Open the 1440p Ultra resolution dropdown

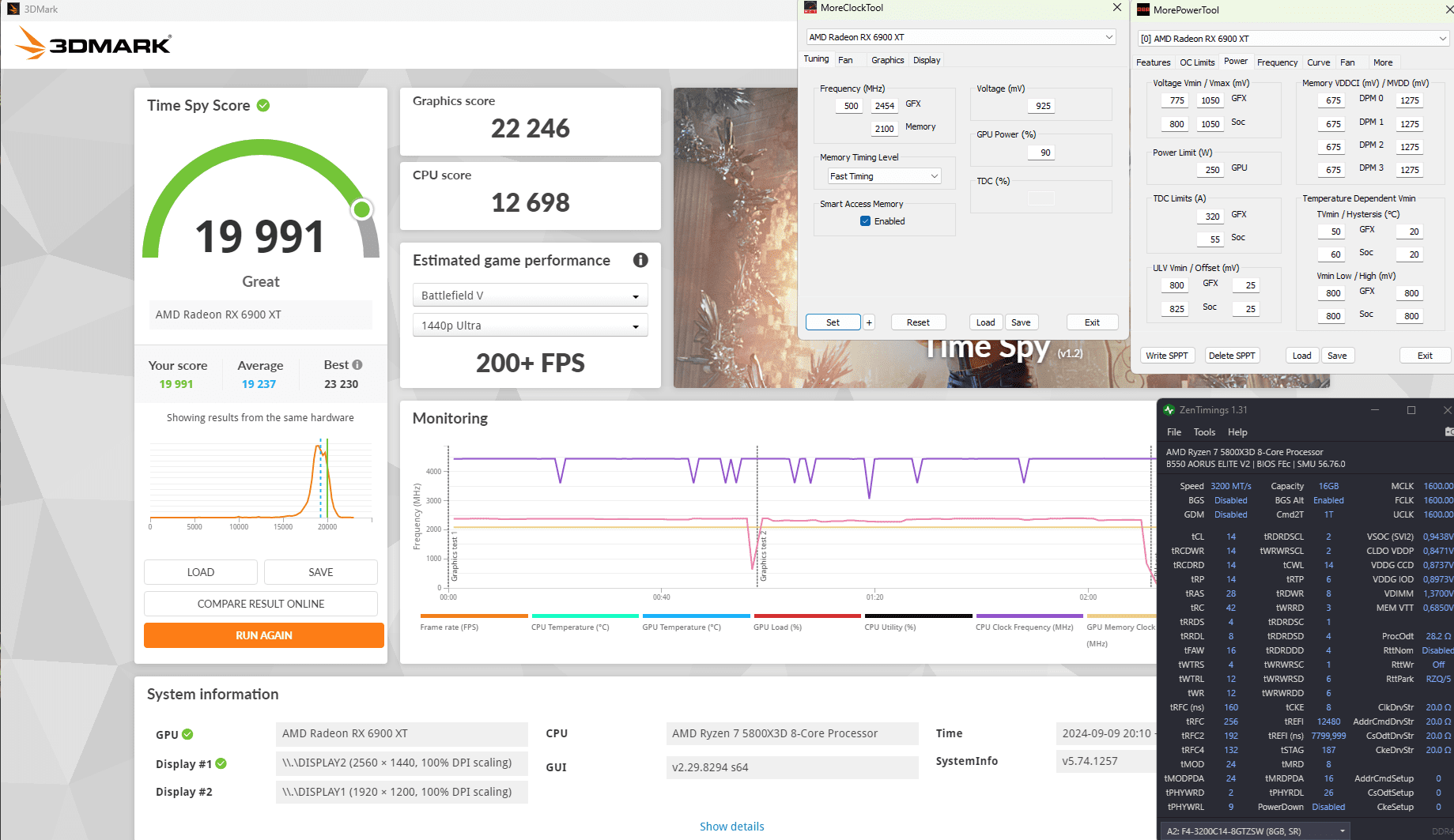pos(531,326)
